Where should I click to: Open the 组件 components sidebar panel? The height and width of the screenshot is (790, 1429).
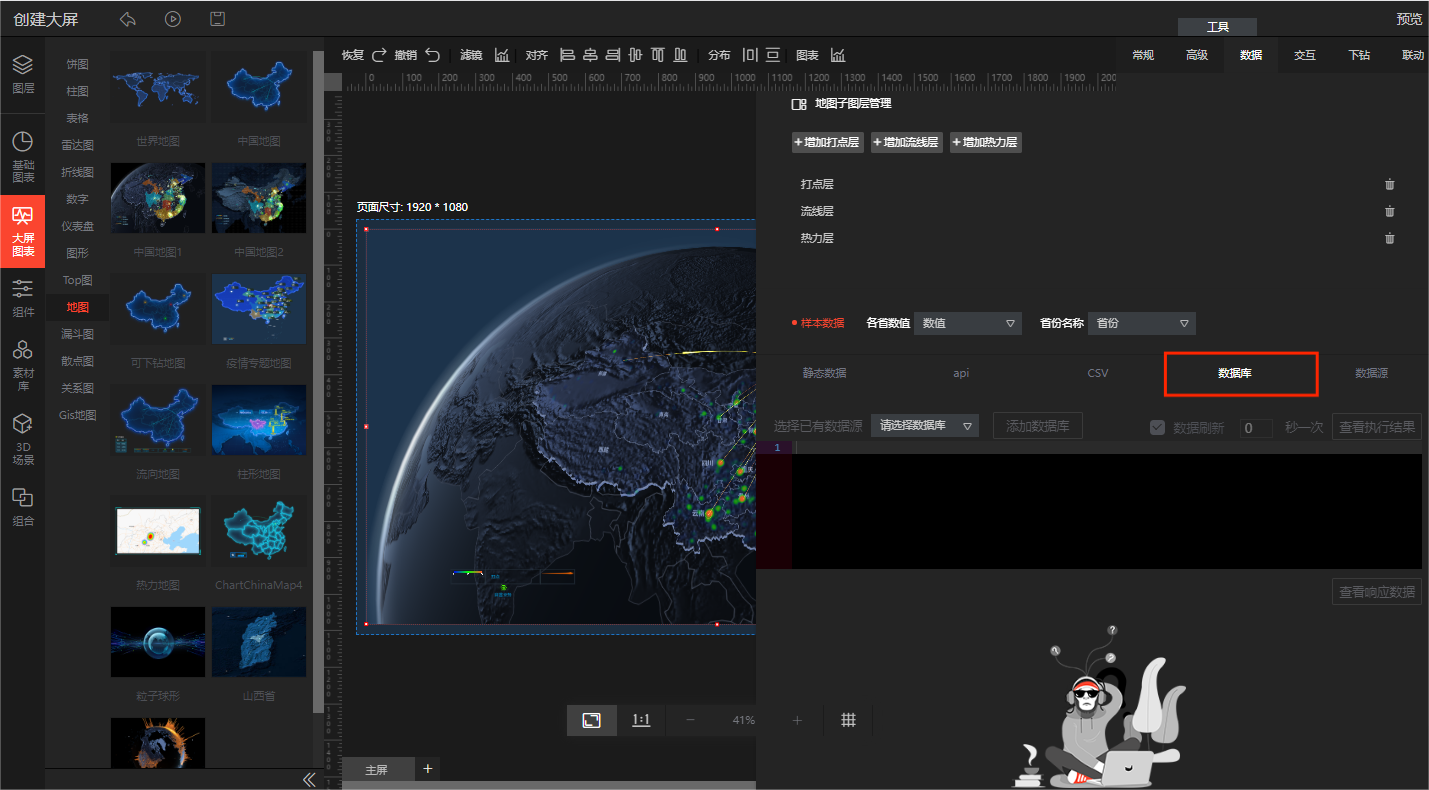click(x=22, y=298)
